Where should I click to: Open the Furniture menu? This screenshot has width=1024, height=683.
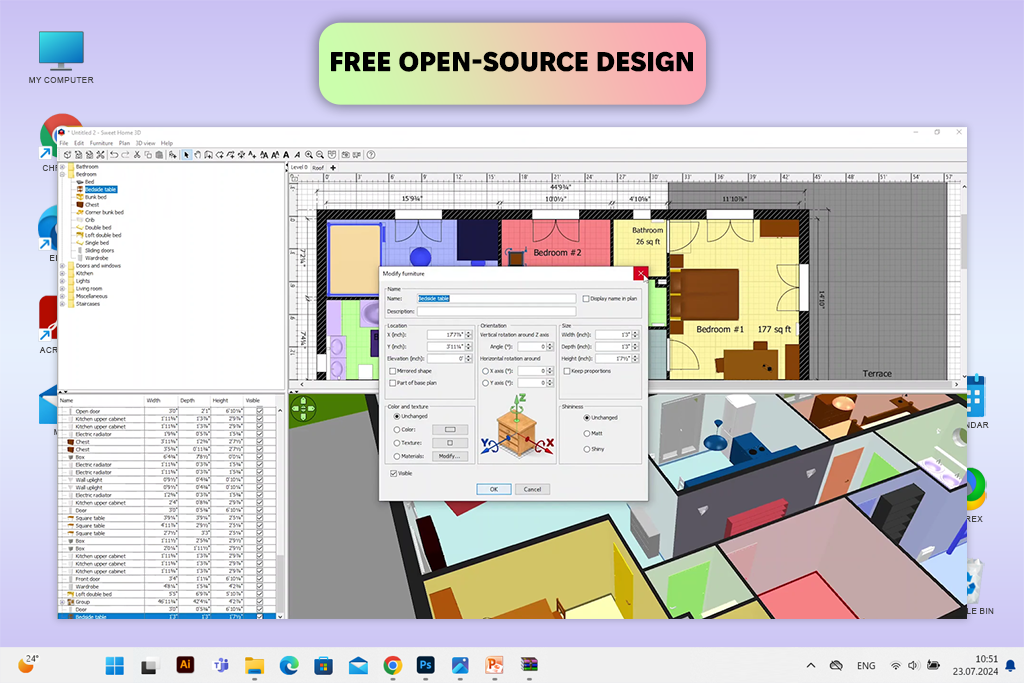[x=101, y=143]
